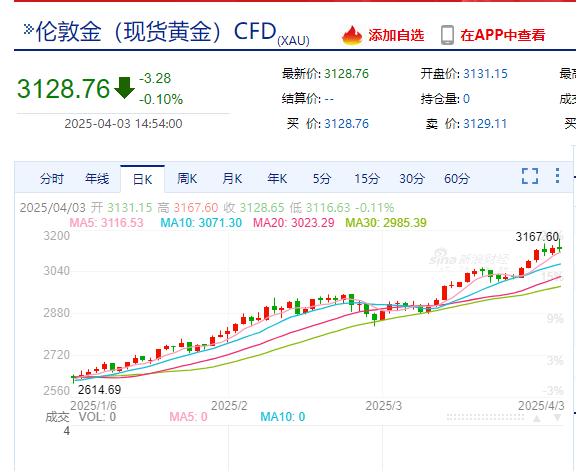Screen dimensions: 576x471
Task: Click the MA20: 3023.29 indicator label
Action: pyautogui.click(x=294, y=223)
